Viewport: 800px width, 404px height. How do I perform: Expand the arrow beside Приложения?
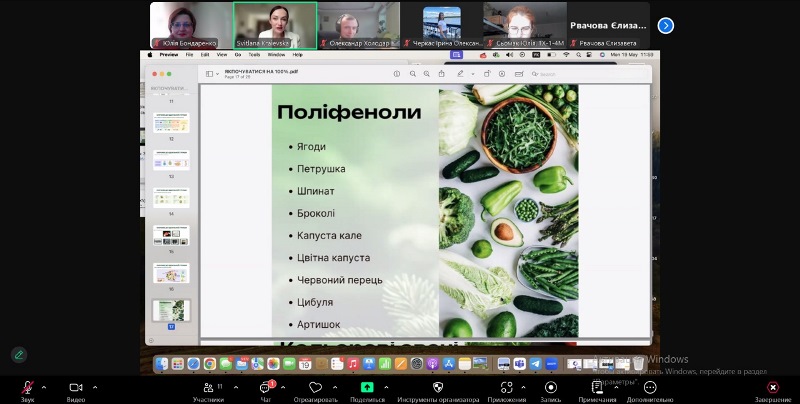[523, 388]
